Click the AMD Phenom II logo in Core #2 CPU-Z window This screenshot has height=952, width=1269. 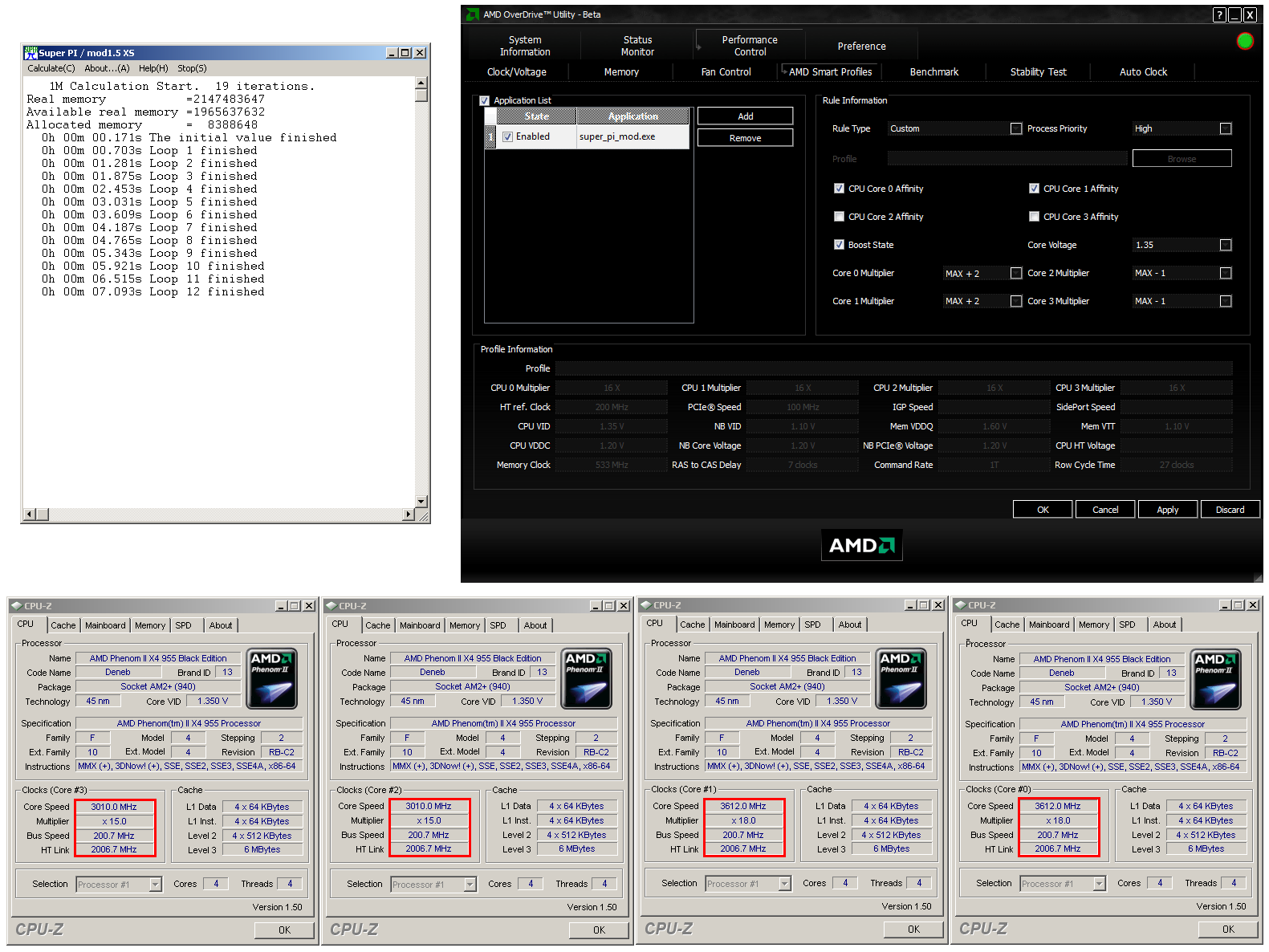pyautogui.click(x=588, y=678)
